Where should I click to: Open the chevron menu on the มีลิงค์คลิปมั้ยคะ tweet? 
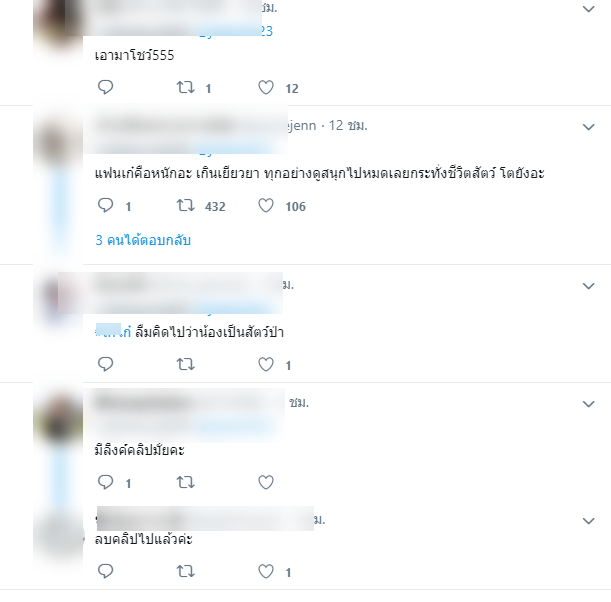[588, 404]
